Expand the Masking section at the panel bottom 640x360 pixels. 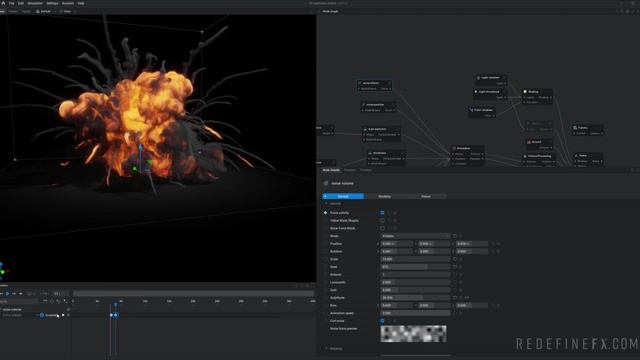coord(336,349)
